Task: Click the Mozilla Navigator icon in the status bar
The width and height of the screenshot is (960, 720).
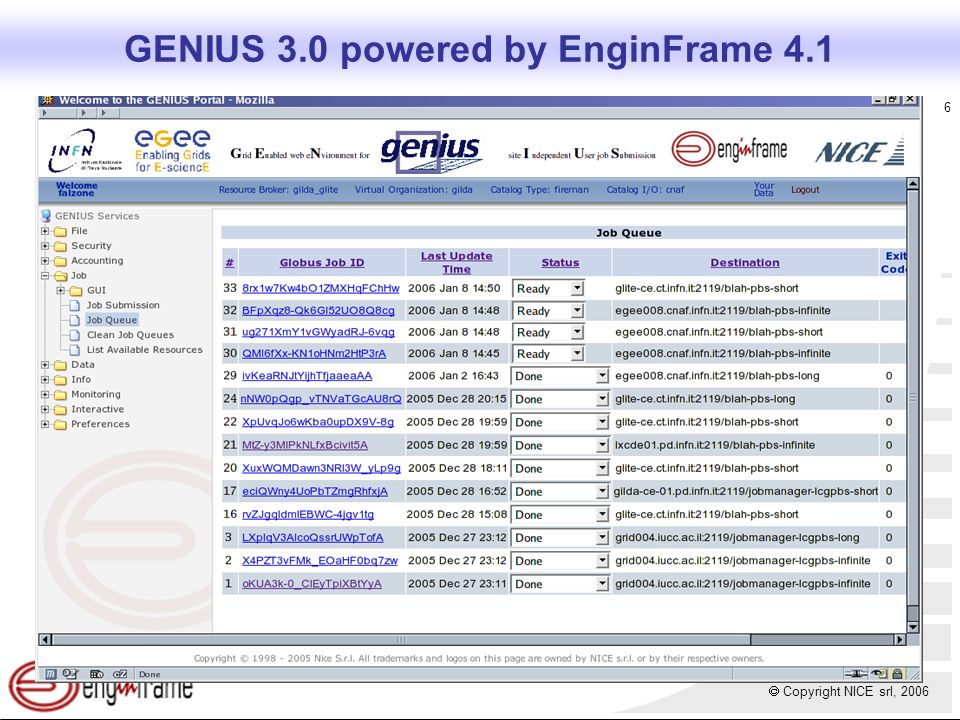Action: (x=51, y=674)
